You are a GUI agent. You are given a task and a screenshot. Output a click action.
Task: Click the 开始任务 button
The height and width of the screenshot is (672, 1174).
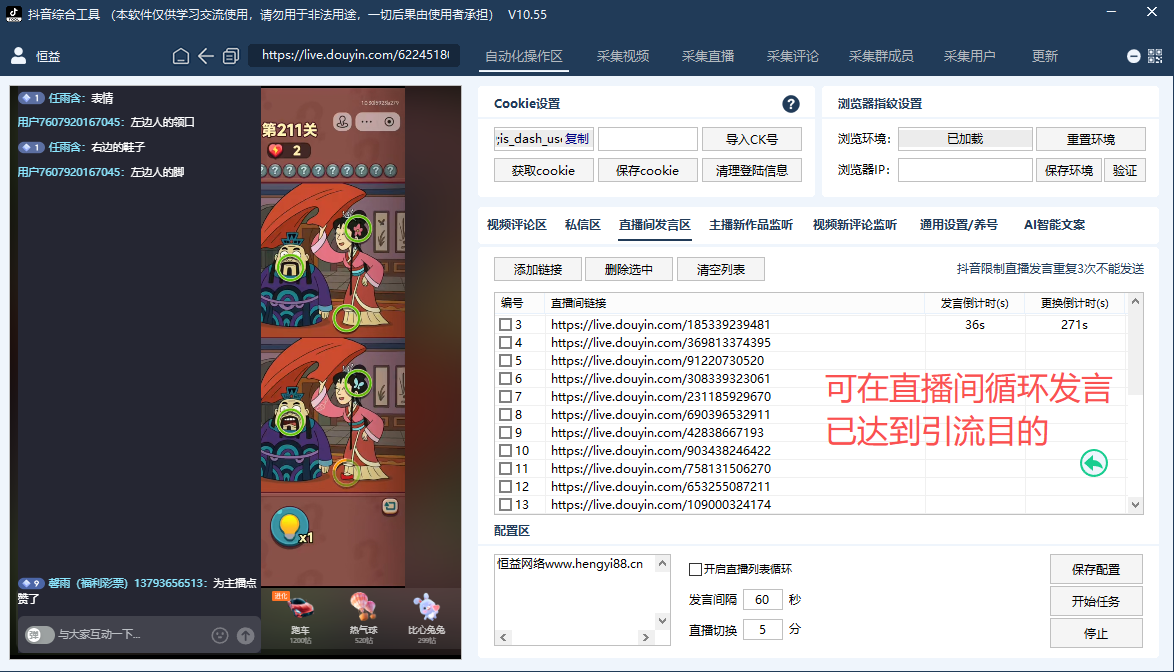tap(1096, 602)
